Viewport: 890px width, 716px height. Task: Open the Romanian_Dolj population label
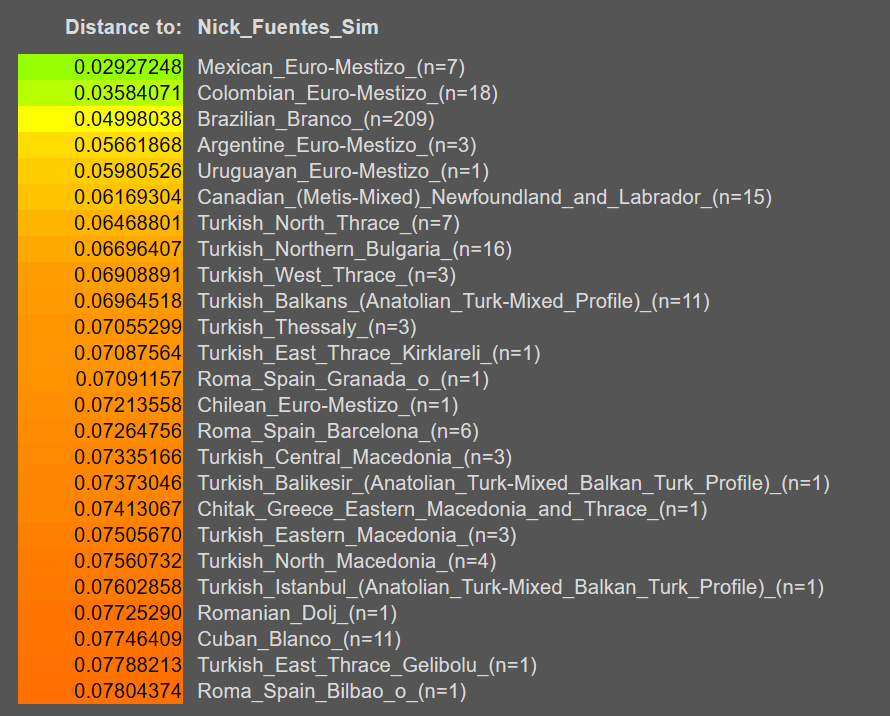point(297,613)
